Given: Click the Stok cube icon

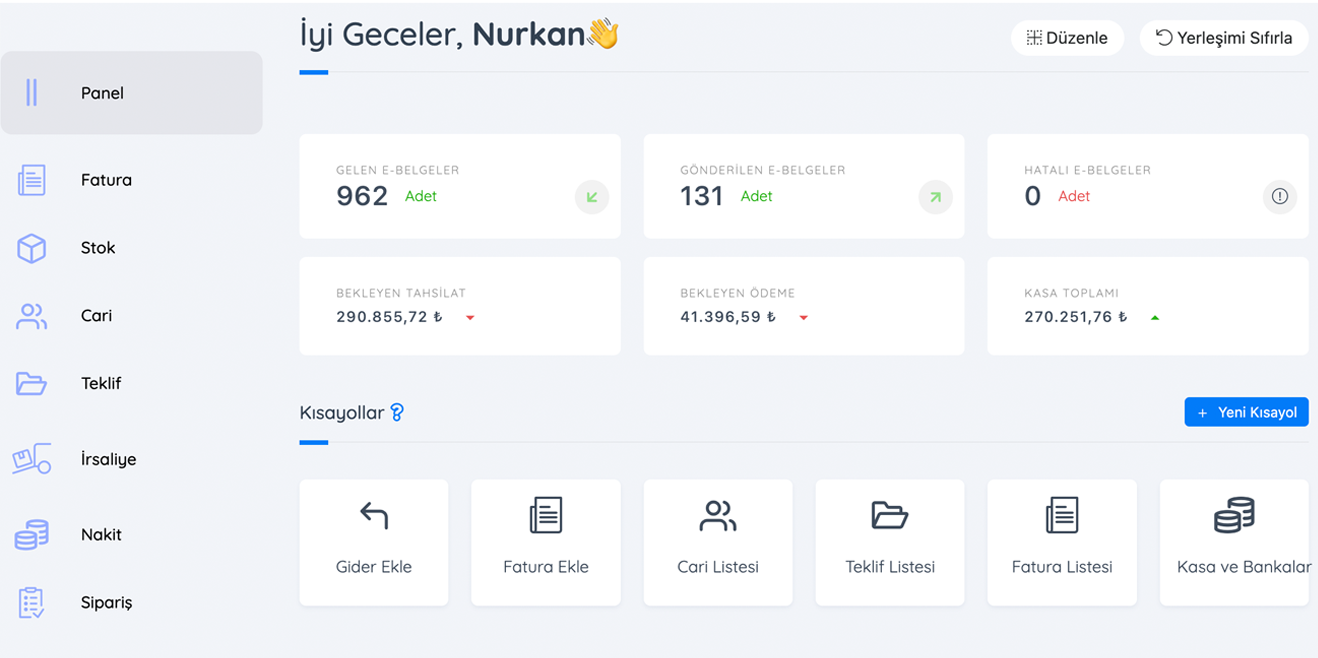Looking at the screenshot, I should click(x=32, y=248).
